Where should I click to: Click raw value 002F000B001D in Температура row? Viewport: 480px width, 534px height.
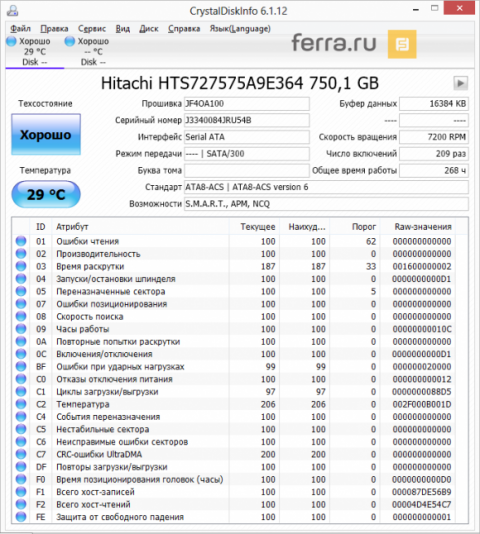[422, 404]
